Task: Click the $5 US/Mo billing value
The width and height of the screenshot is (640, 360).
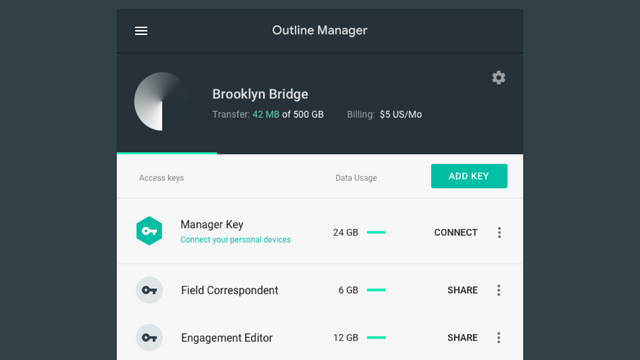Action: [x=401, y=115]
